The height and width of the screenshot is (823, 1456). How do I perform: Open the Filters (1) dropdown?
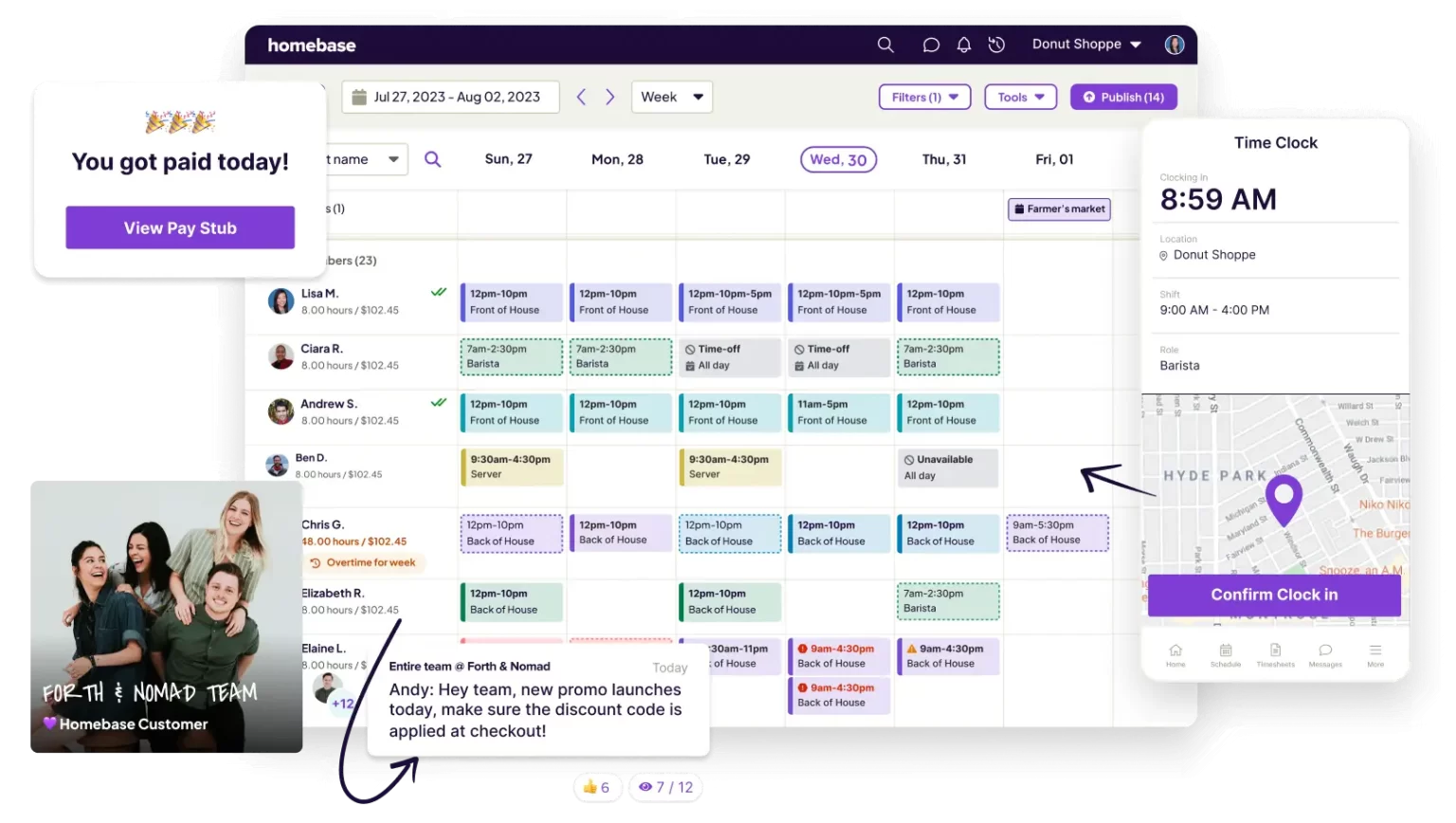925,97
